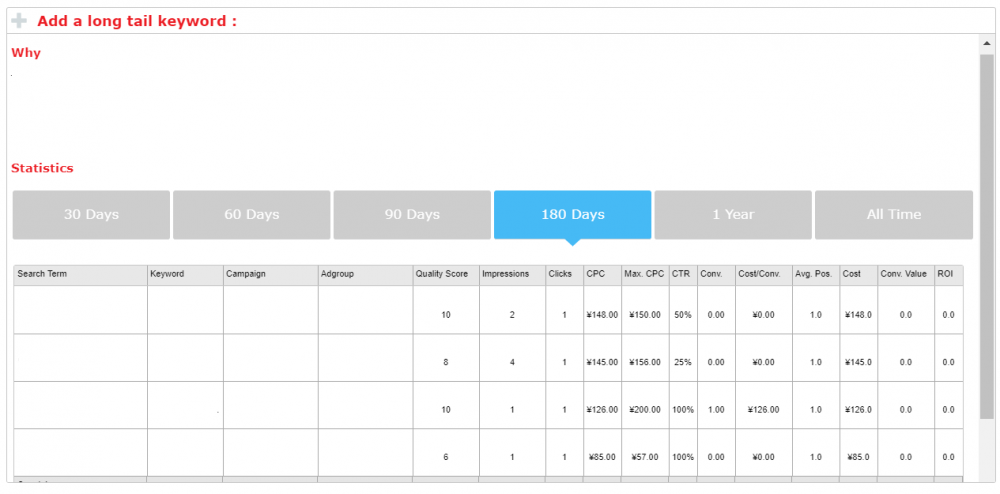Viewport: 1000px width, 494px height.
Task: Click the vertical scrollbar thumb
Action: coord(987,235)
